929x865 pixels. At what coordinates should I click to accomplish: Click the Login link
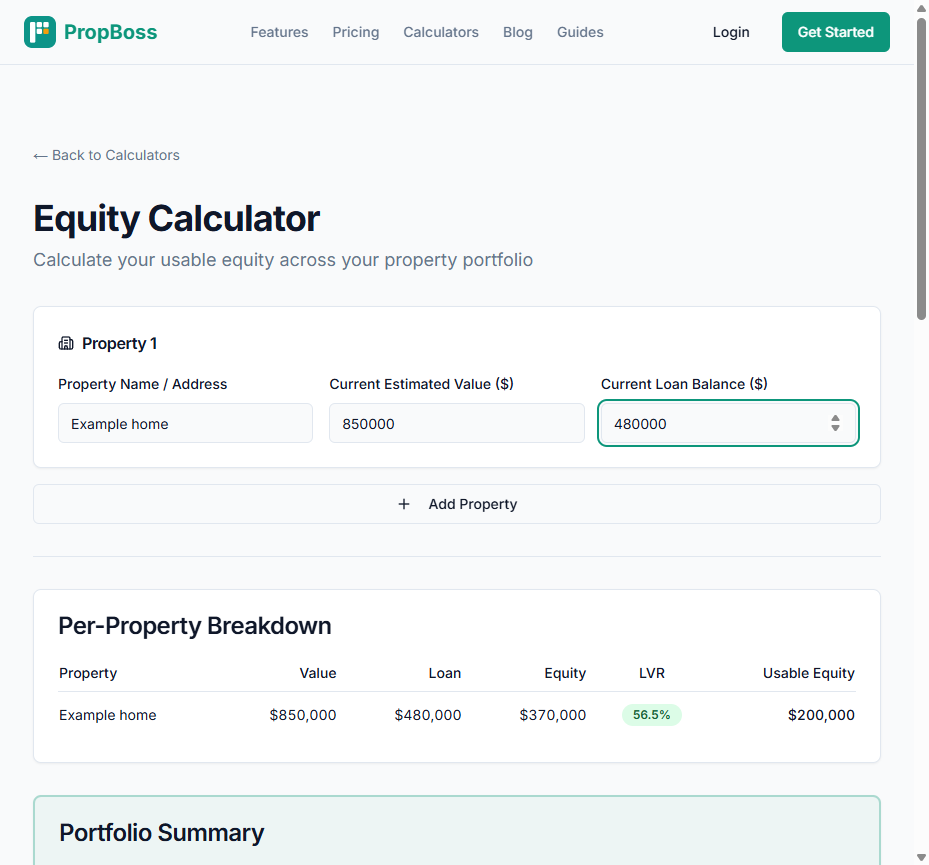click(x=731, y=31)
